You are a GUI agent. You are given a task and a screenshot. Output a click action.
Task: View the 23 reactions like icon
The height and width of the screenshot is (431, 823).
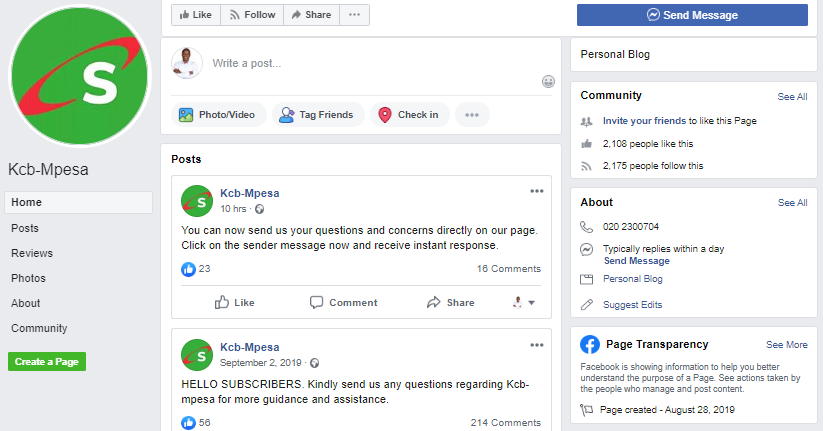[188, 269]
